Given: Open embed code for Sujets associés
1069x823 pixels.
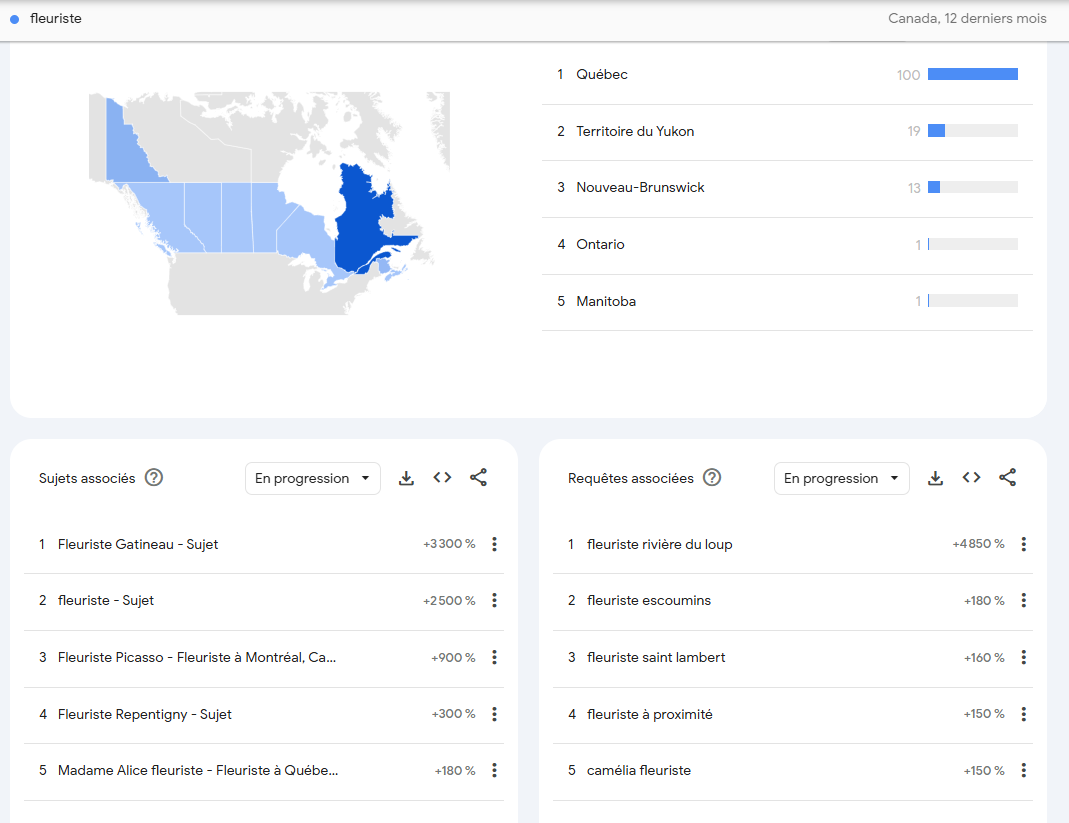Looking at the screenshot, I should (x=442, y=478).
